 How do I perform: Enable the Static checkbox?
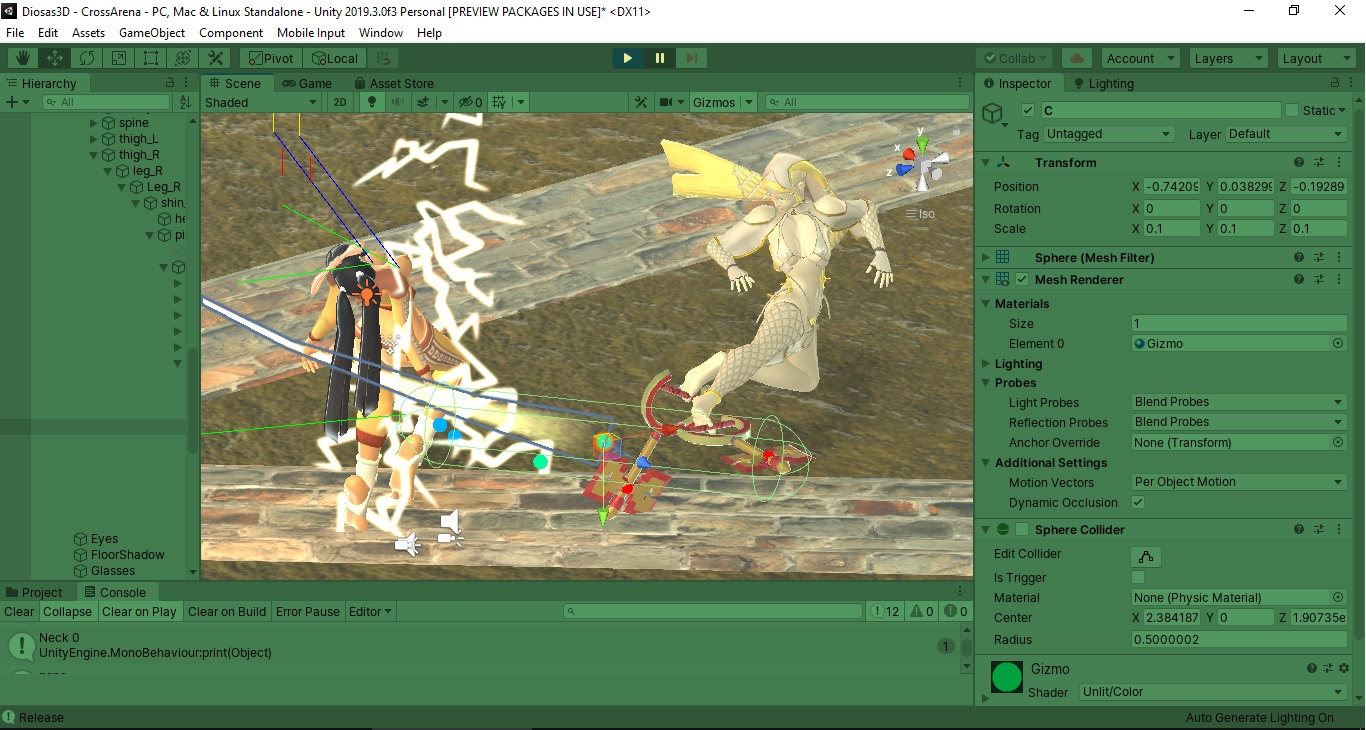point(1292,110)
